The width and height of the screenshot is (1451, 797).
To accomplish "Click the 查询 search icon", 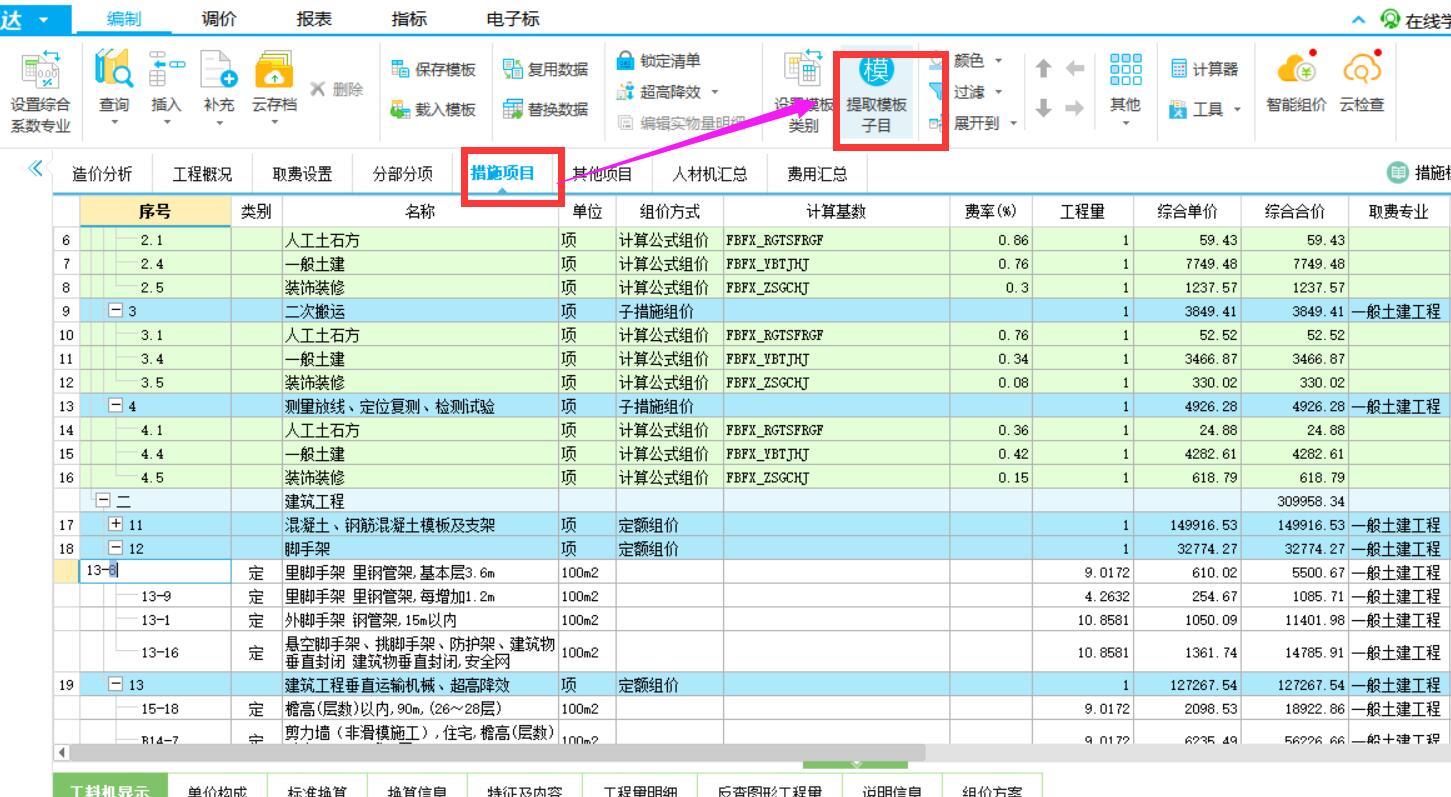I will tap(113, 70).
